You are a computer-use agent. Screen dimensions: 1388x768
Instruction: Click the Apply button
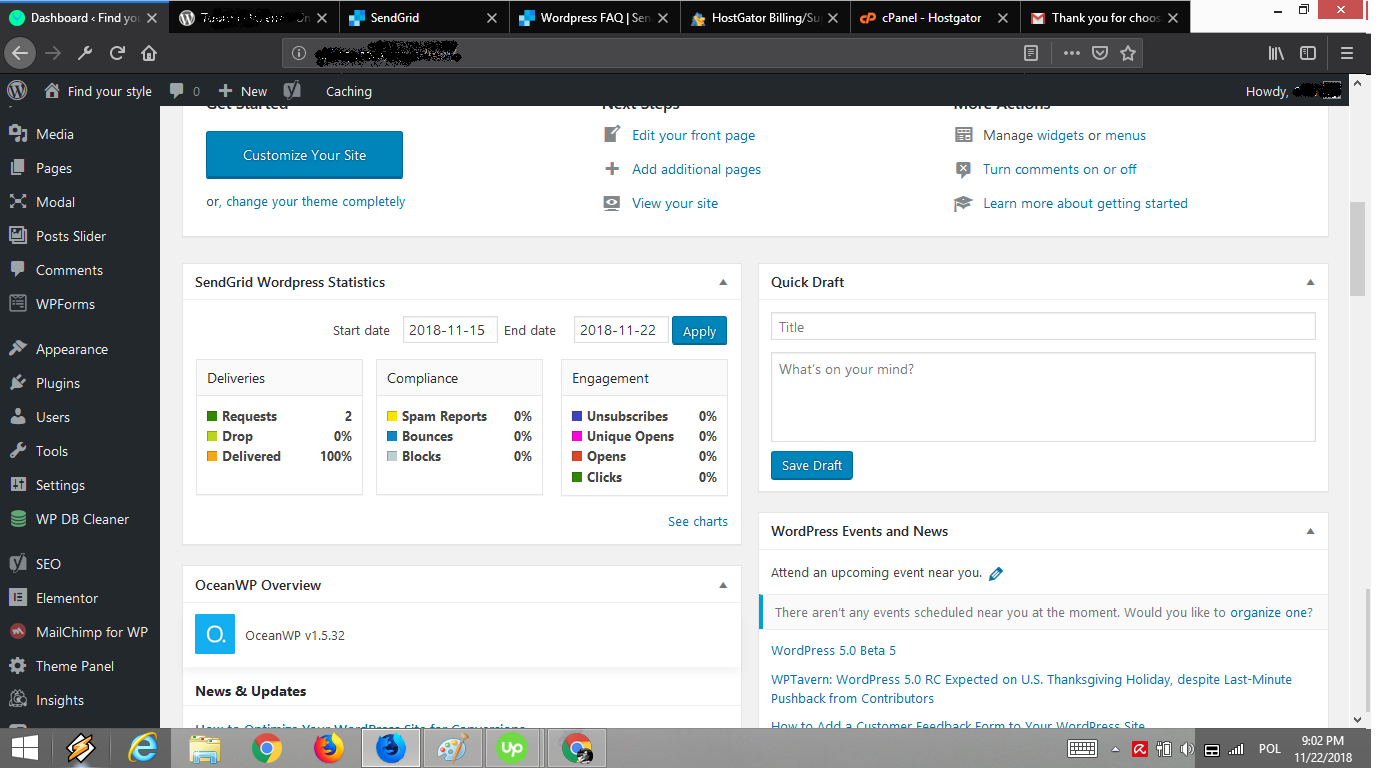coord(699,331)
